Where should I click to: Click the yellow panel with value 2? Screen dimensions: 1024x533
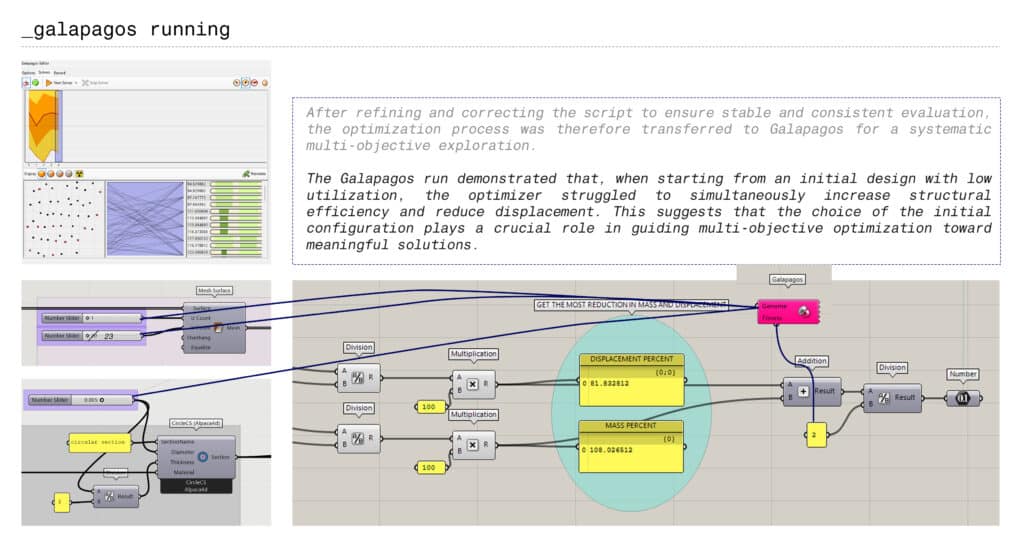tap(816, 435)
